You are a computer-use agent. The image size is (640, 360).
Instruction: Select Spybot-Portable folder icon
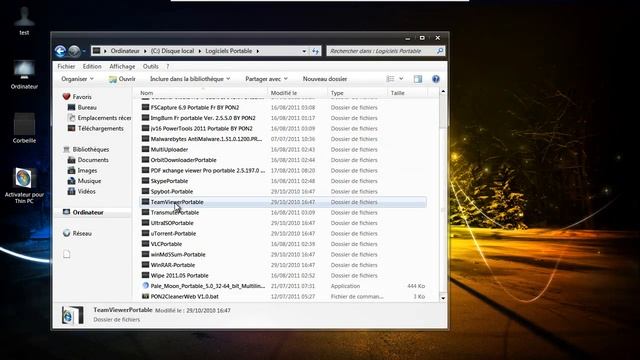pos(145,191)
